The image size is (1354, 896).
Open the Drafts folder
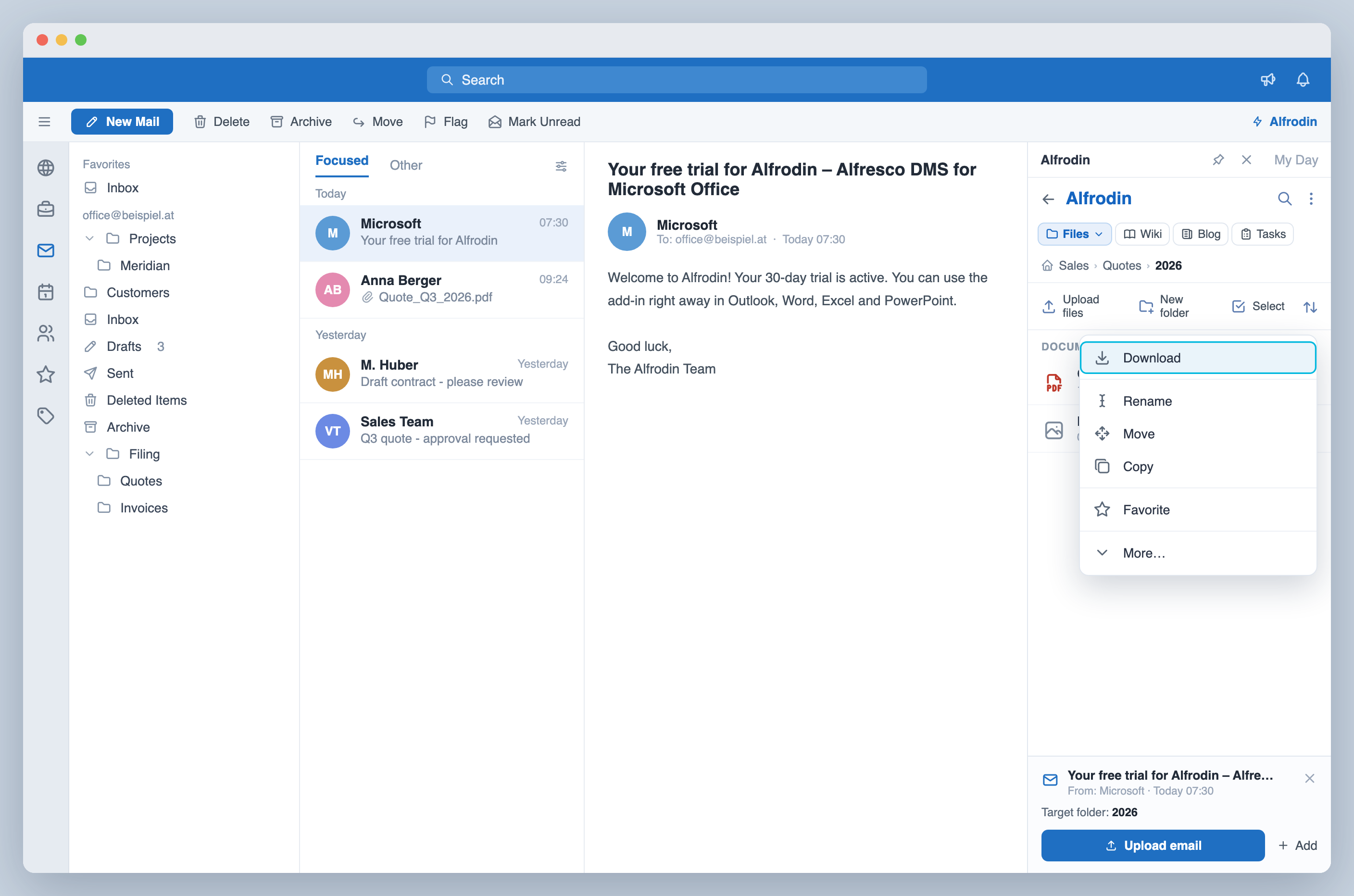coord(184,346)
